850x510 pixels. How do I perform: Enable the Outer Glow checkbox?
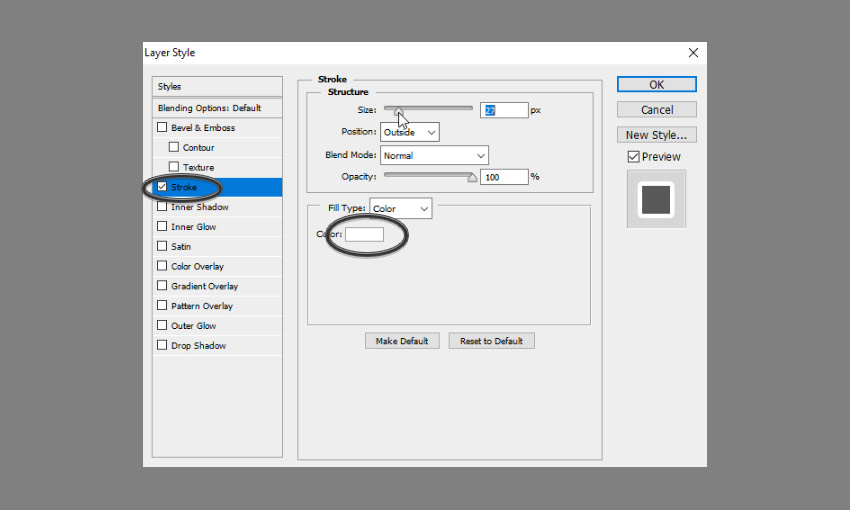[x=162, y=325]
